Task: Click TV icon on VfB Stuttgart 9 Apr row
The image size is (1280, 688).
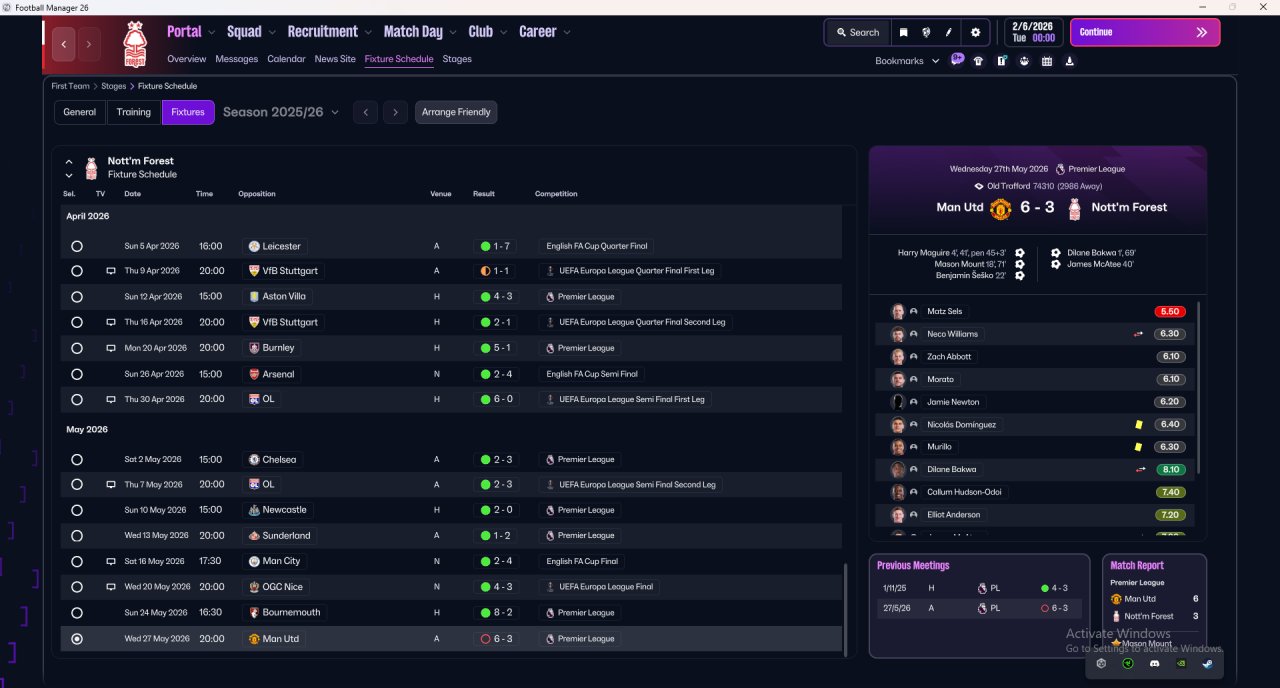Action: tap(111, 271)
